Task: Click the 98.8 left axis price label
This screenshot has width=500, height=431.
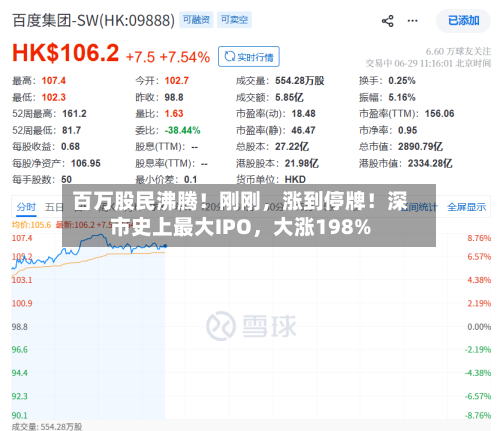Action: pyautogui.click(x=20, y=327)
